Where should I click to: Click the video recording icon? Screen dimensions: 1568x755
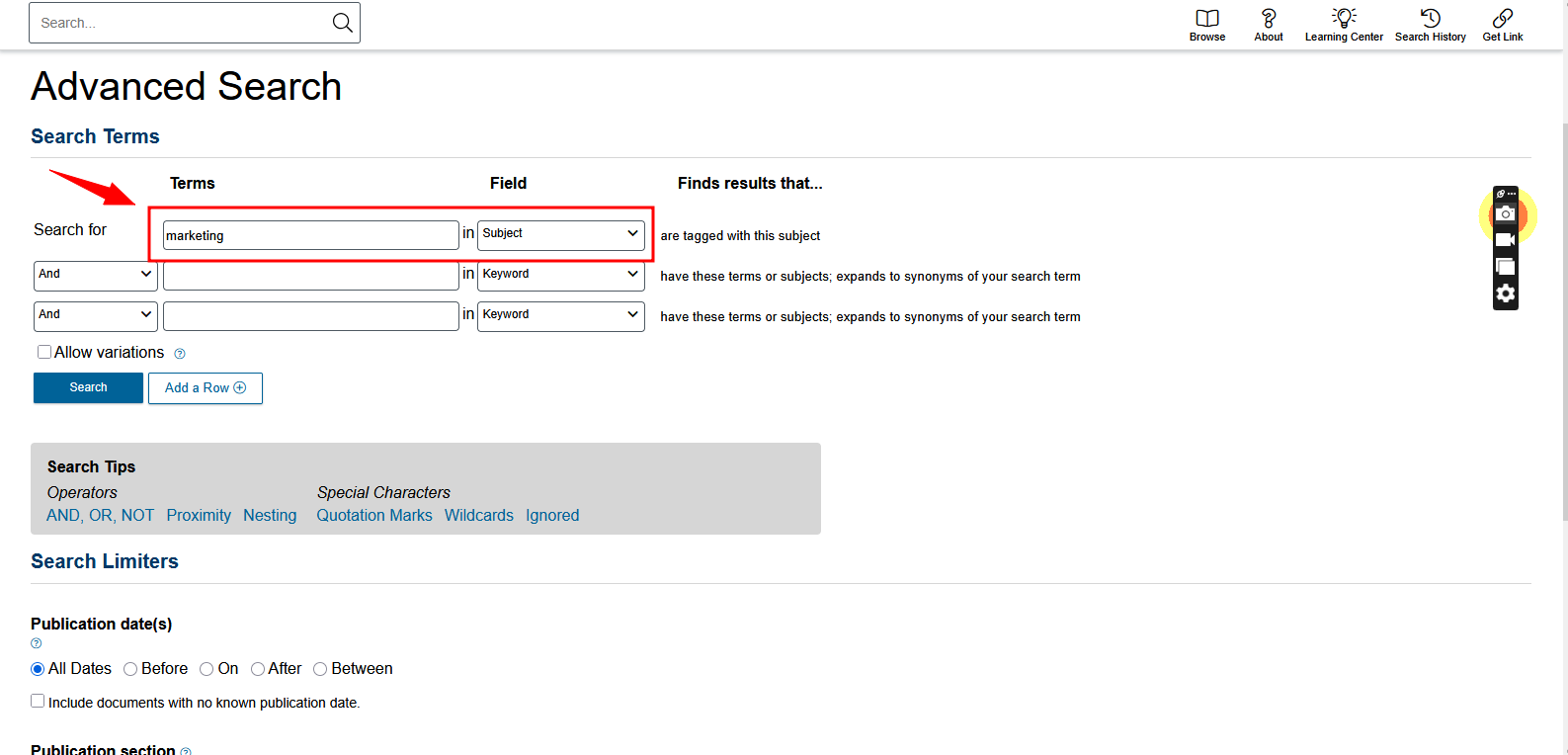pos(1505,240)
